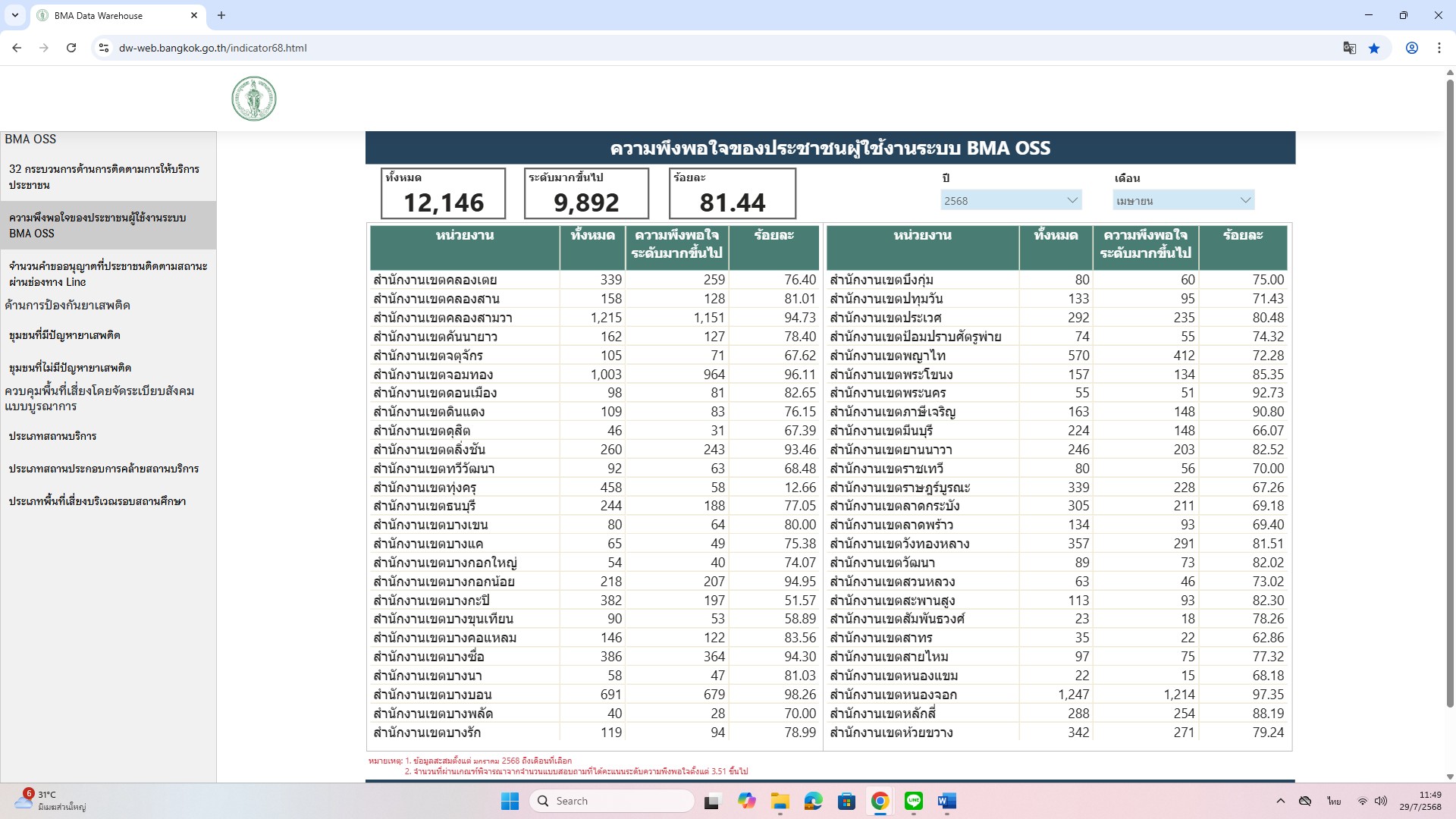Click left table ร้อยละ column header
This screenshot has width=1456, height=819.
pos(774,247)
